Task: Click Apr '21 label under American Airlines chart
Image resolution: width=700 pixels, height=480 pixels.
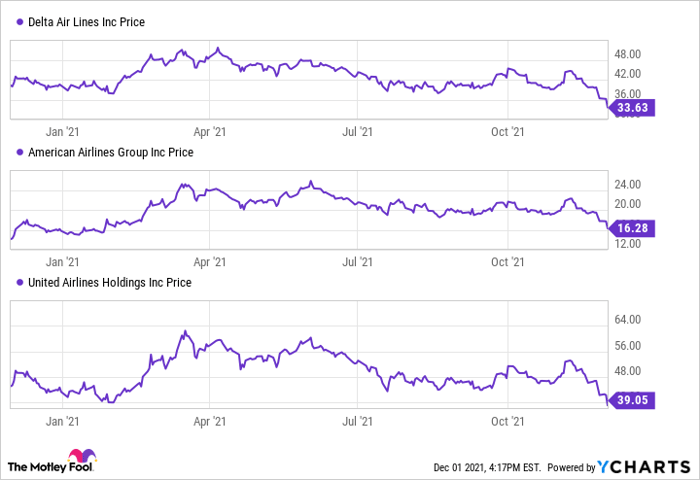Action: coord(208,259)
